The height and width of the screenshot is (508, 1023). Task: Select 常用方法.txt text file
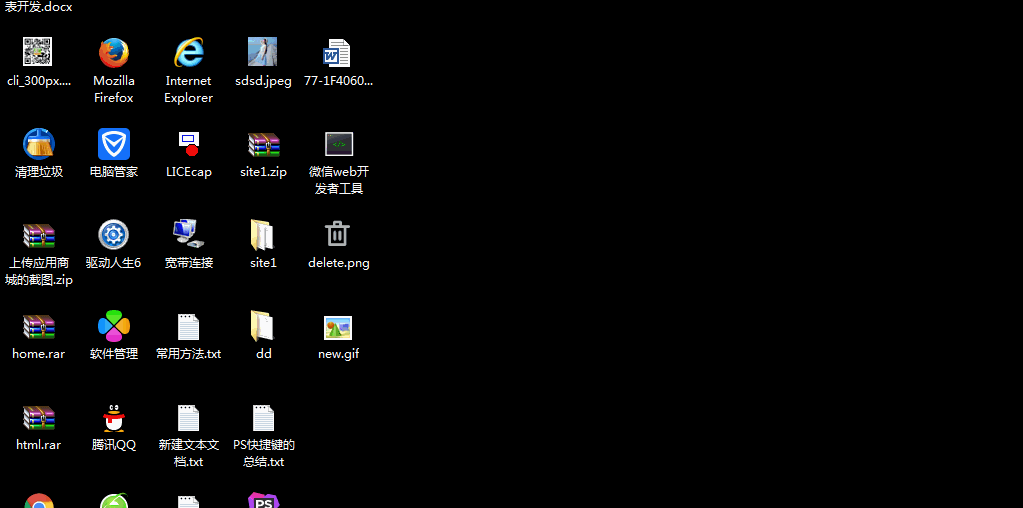coord(189,327)
